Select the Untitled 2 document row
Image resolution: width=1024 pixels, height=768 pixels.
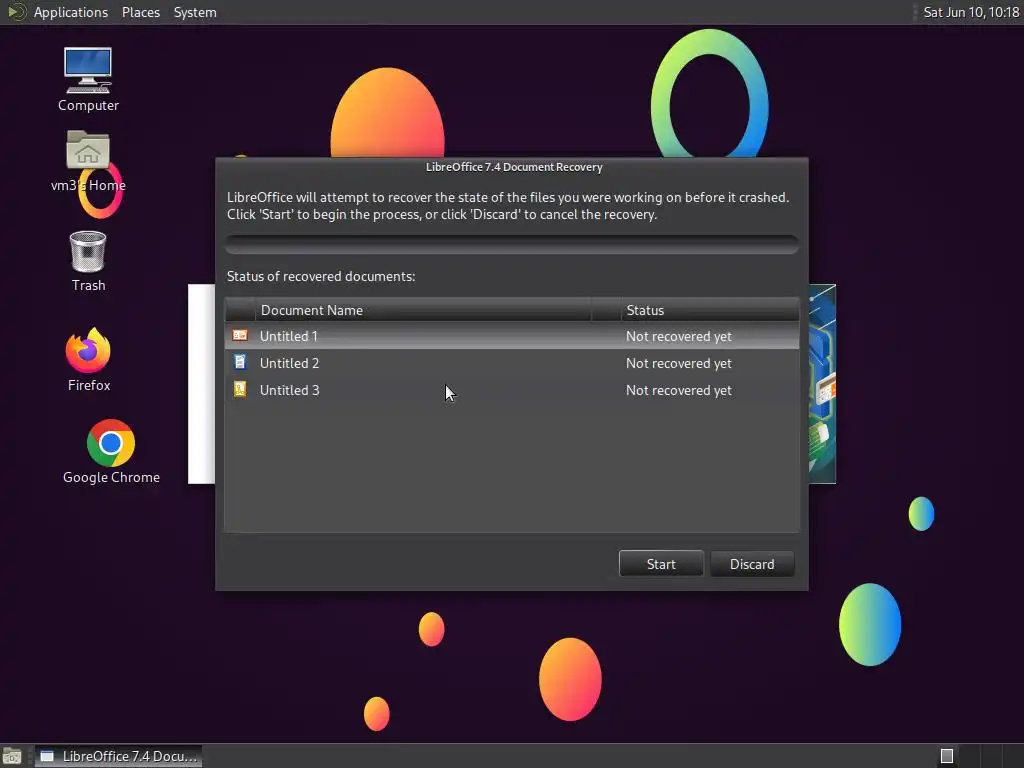(x=512, y=363)
